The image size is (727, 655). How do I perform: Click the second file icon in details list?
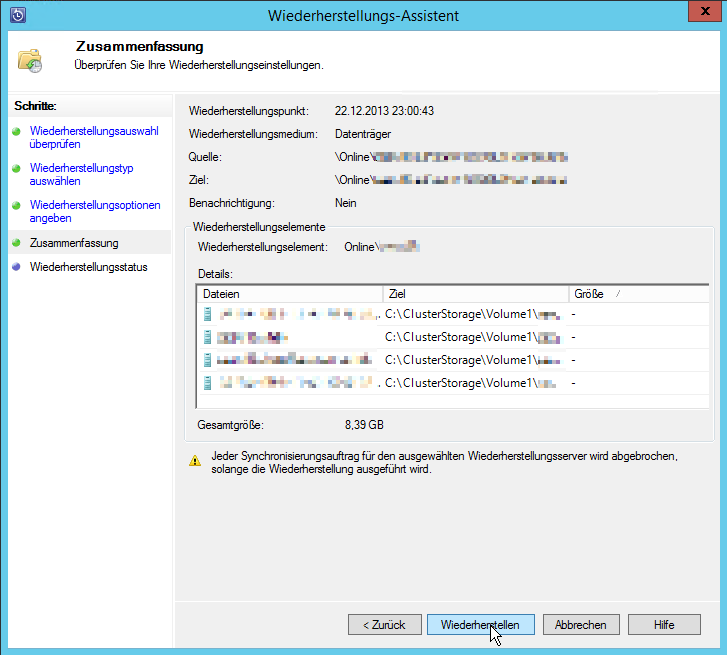208,337
